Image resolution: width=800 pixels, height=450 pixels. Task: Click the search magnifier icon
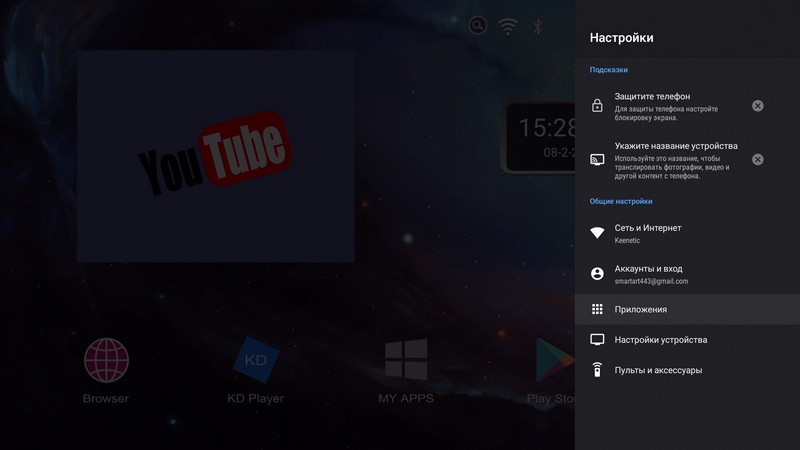(x=478, y=27)
